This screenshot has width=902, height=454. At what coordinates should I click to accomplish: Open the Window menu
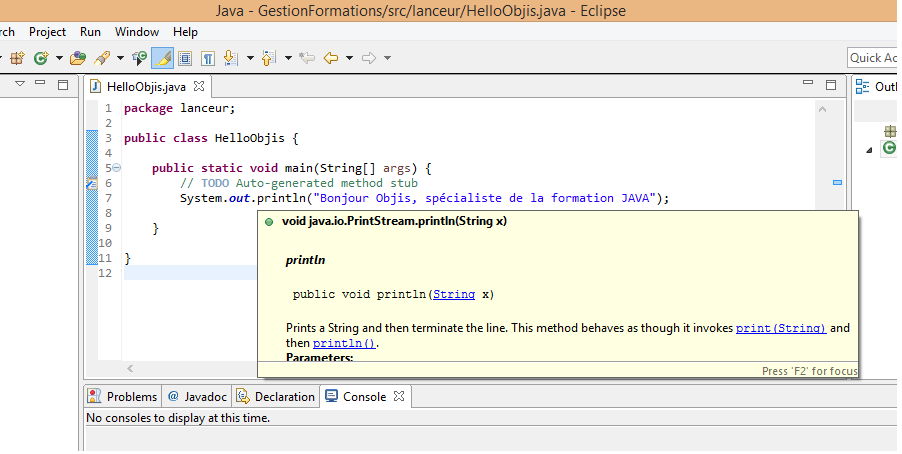click(137, 32)
